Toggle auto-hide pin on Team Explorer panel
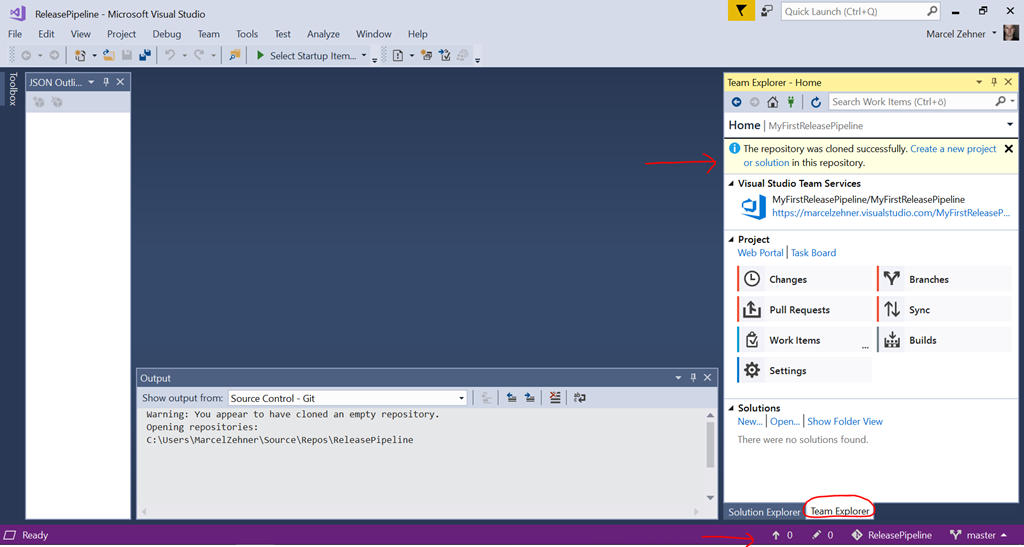The width and height of the screenshot is (1024, 547). pyautogui.click(x=994, y=82)
